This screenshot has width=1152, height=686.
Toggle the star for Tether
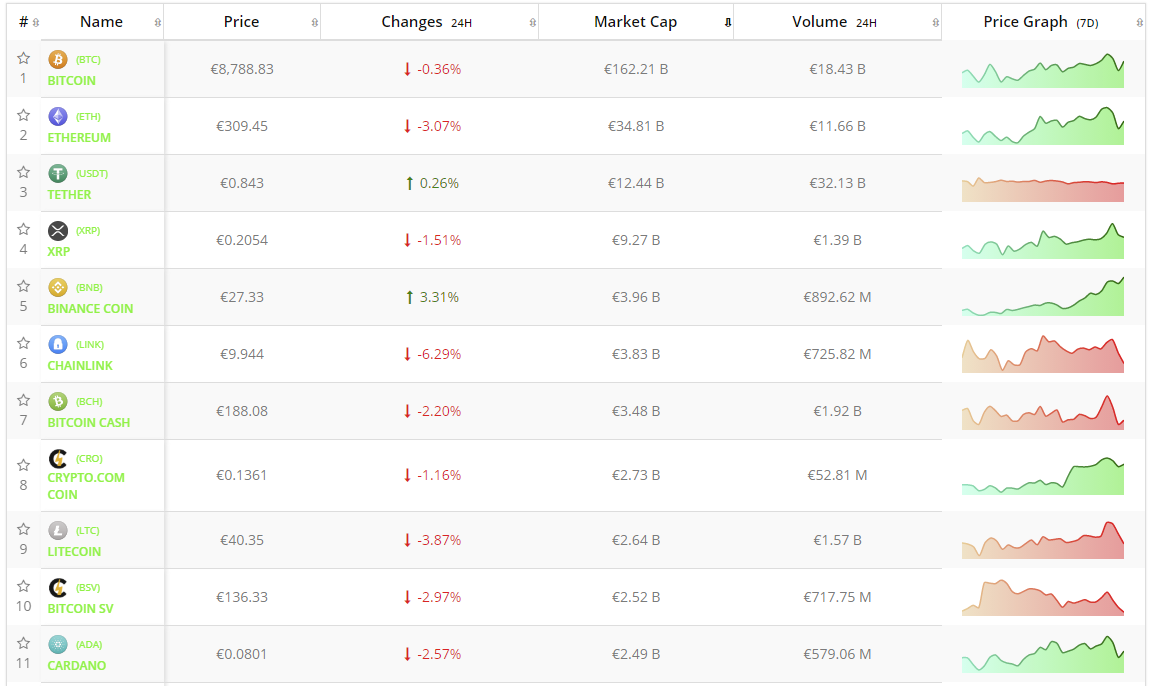click(x=23, y=172)
